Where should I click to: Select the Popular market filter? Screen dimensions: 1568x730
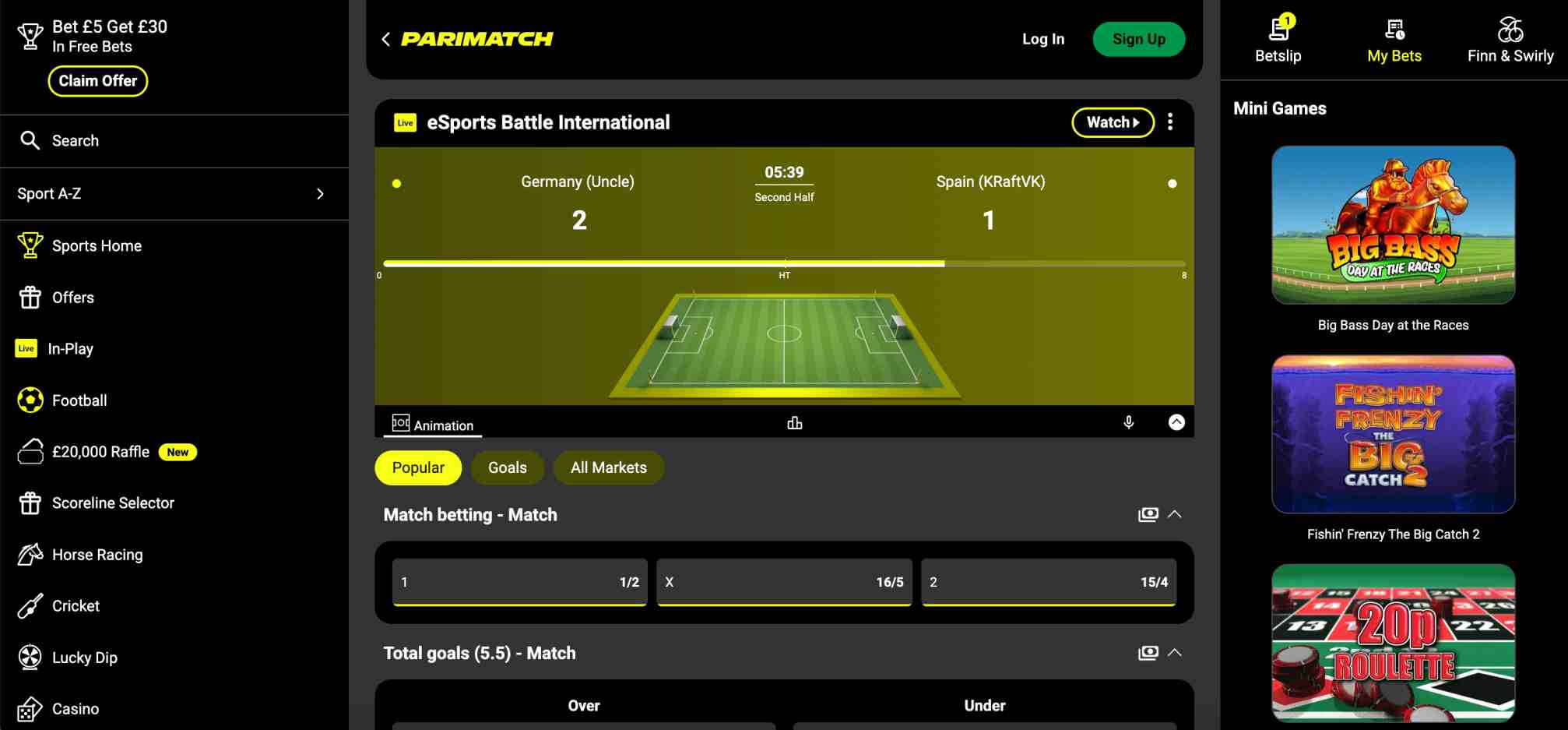pos(418,467)
